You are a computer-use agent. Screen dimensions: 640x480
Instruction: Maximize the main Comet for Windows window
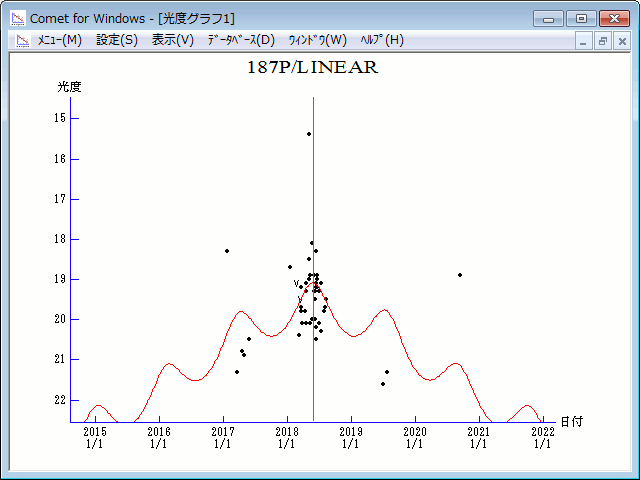(579, 18)
